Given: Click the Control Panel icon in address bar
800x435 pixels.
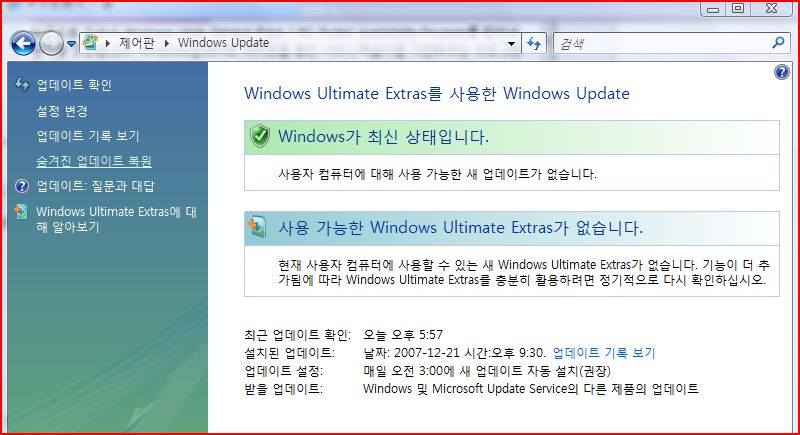Looking at the screenshot, I should point(90,43).
